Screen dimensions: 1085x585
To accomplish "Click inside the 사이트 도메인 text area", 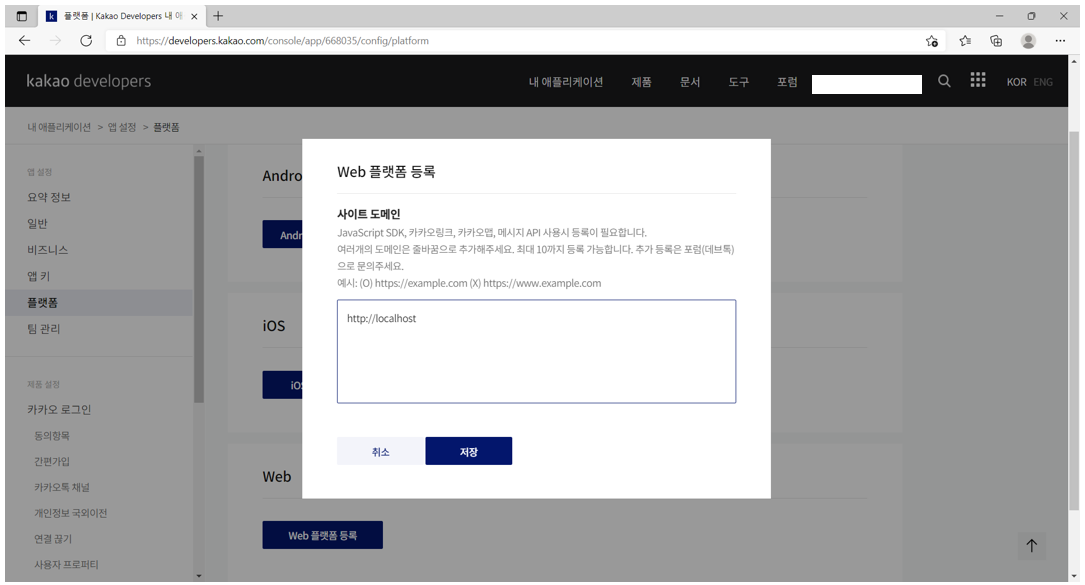I will pos(536,351).
